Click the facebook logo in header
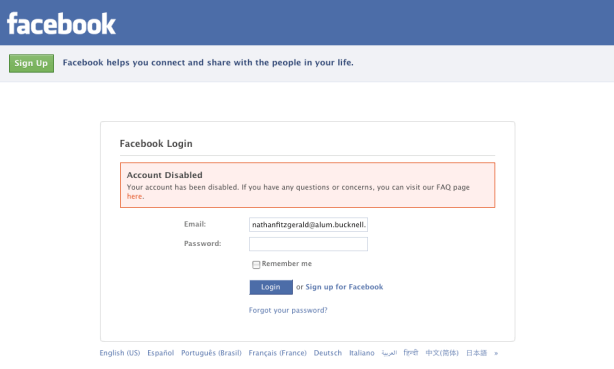Viewport: 614px width, 369px height. click(61, 24)
